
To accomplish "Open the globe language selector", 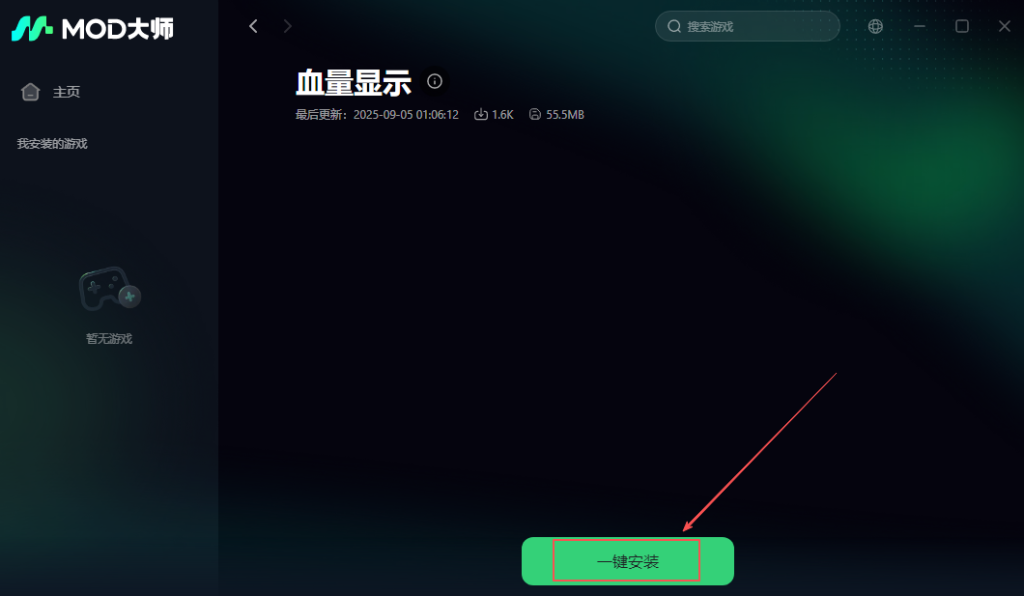I will (875, 26).
